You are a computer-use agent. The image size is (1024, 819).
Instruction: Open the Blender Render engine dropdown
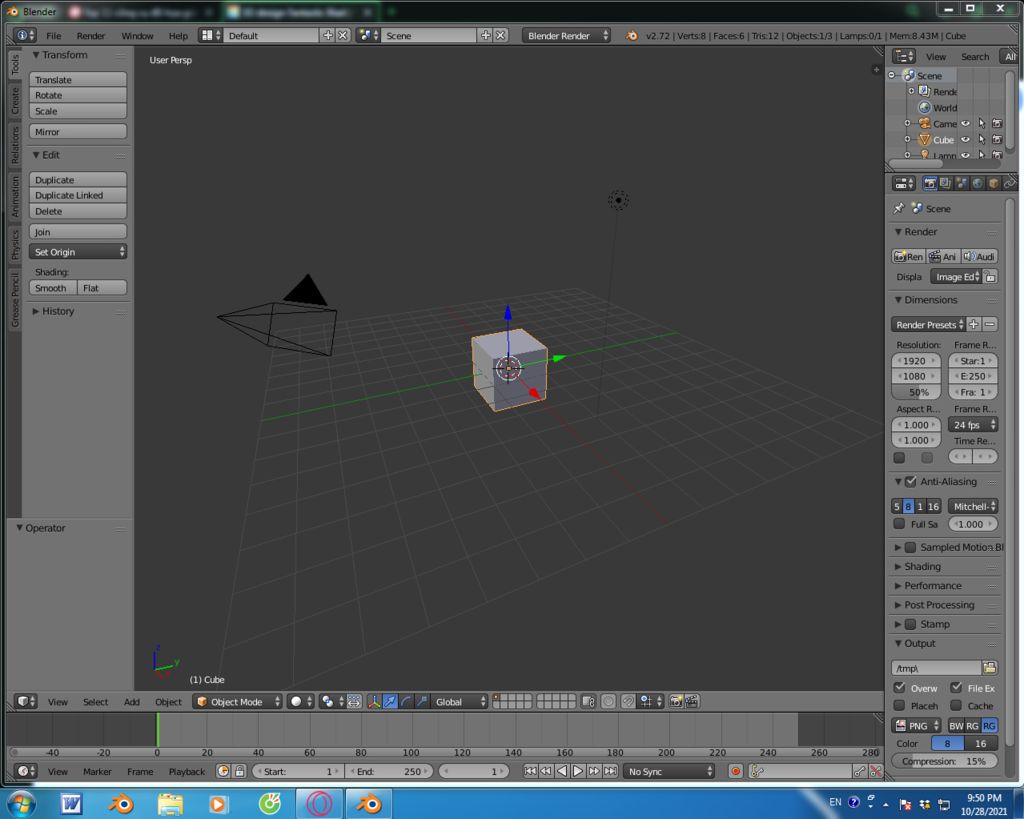pyautogui.click(x=566, y=35)
